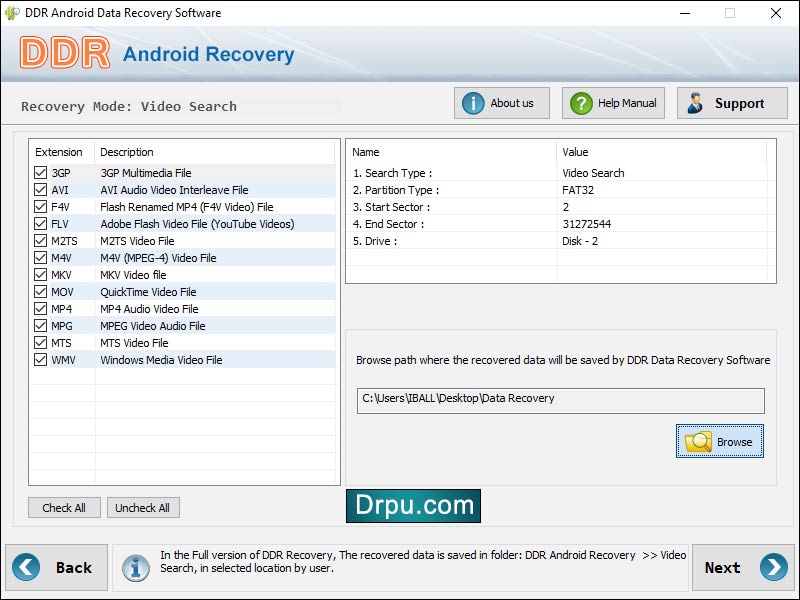Click the blue info icon beside the note
Screen dimensions: 800x600
tap(135, 567)
